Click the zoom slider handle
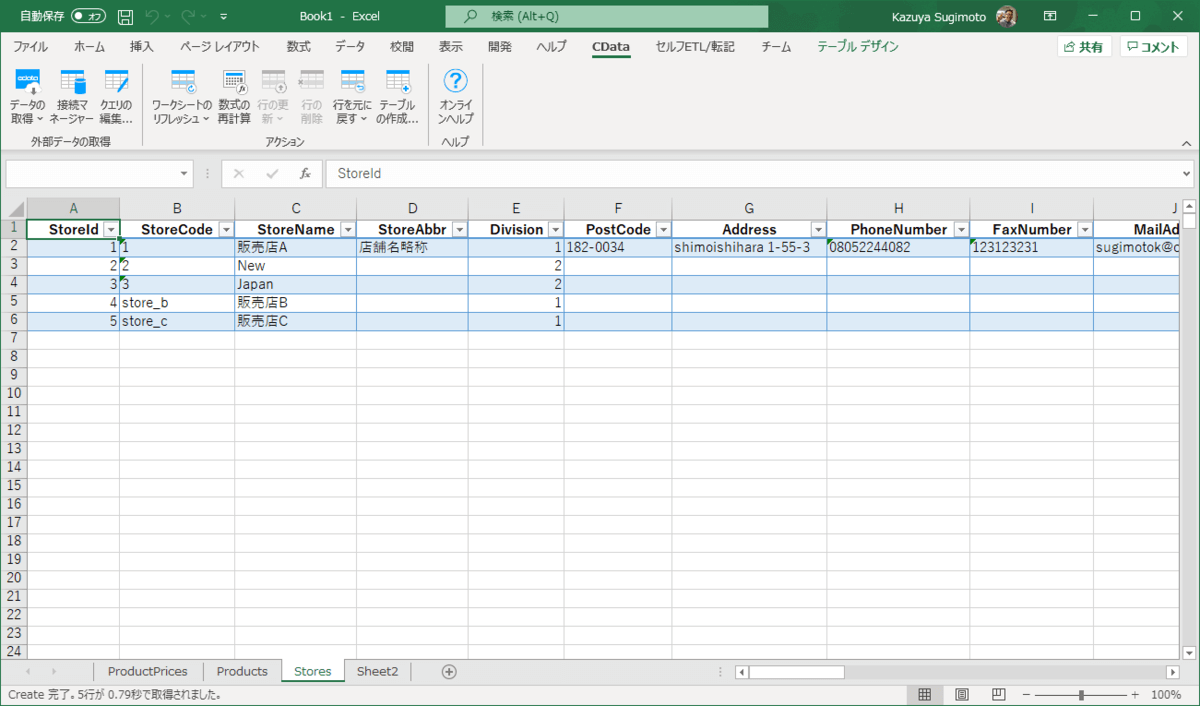 [1081, 694]
